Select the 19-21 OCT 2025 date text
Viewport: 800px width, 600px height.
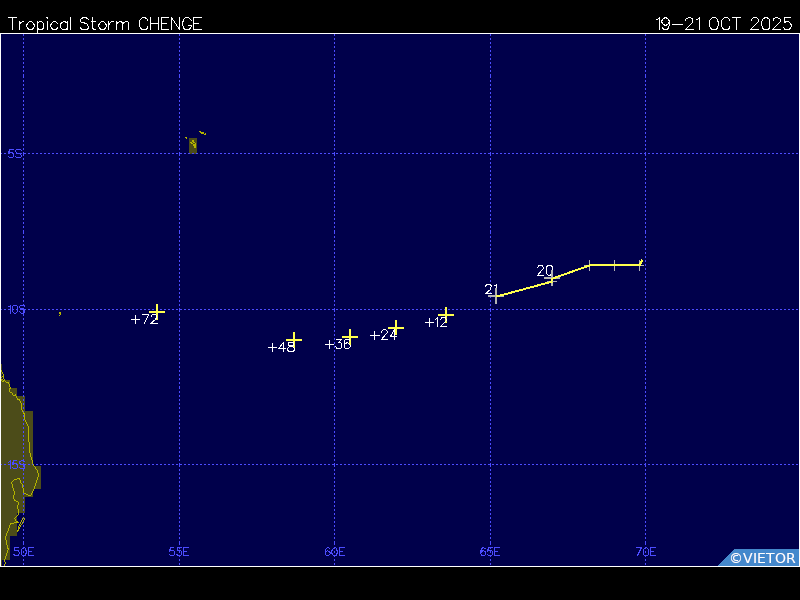coord(724,24)
